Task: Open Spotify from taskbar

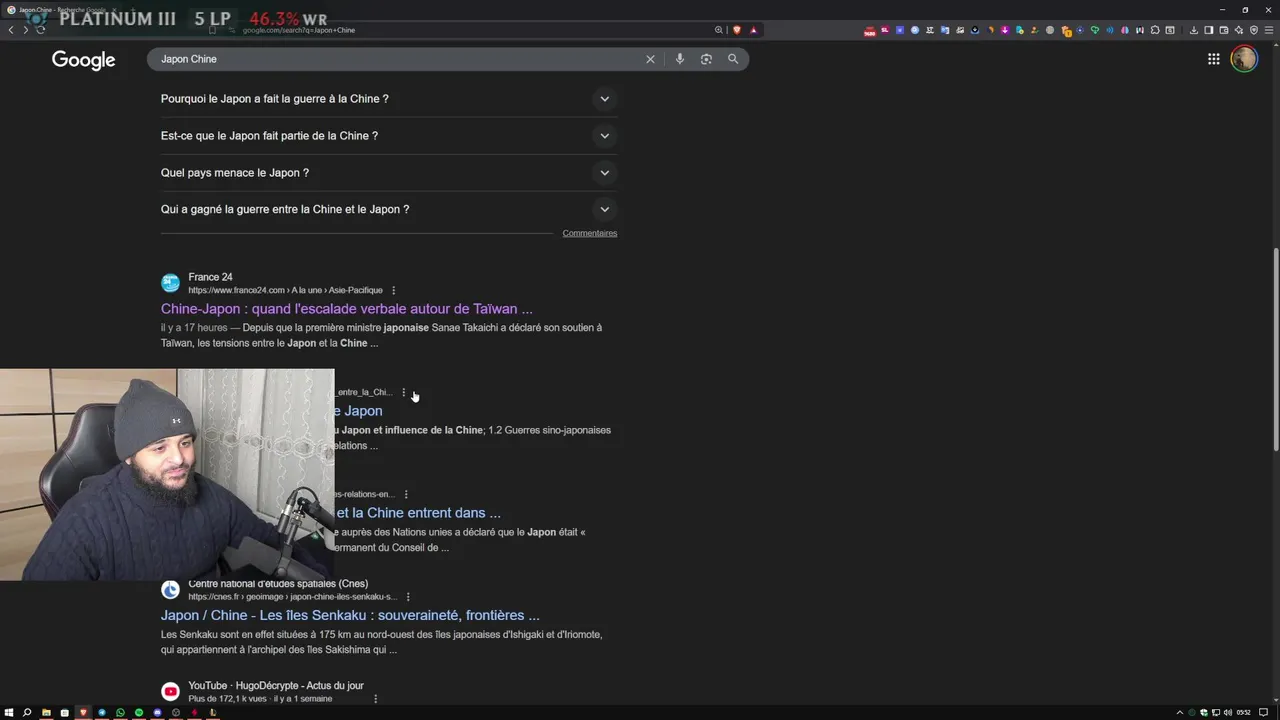Action: [139, 713]
